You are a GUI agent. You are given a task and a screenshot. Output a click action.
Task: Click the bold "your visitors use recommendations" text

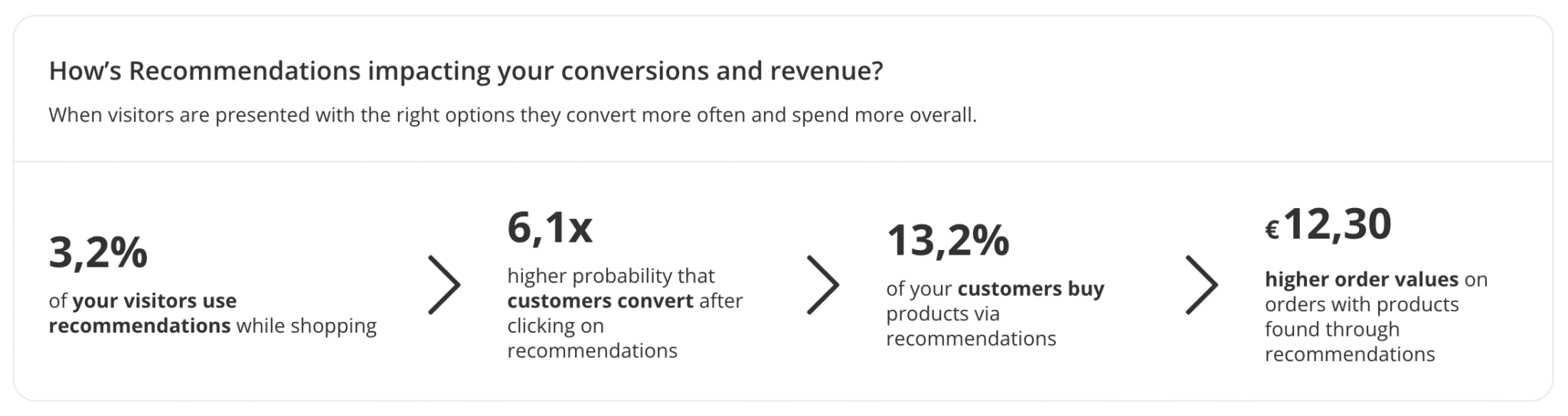142,313
